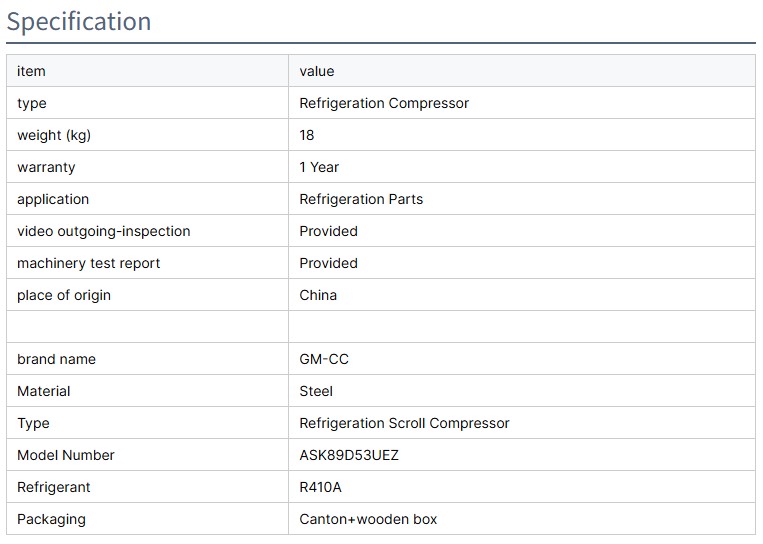763x544 pixels.
Task: Click the 'warranty' row label
Action: 46,167
